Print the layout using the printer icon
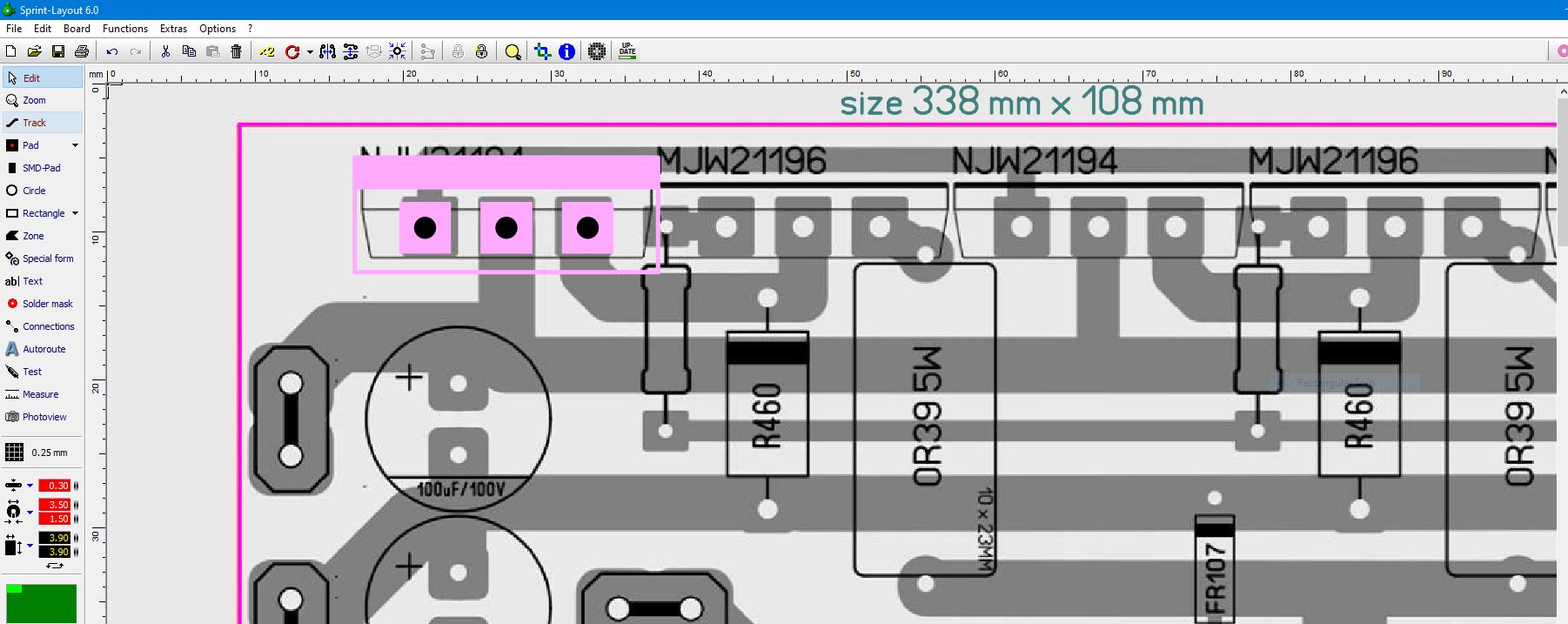Viewport: 1568px width, 624px height. (x=82, y=51)
